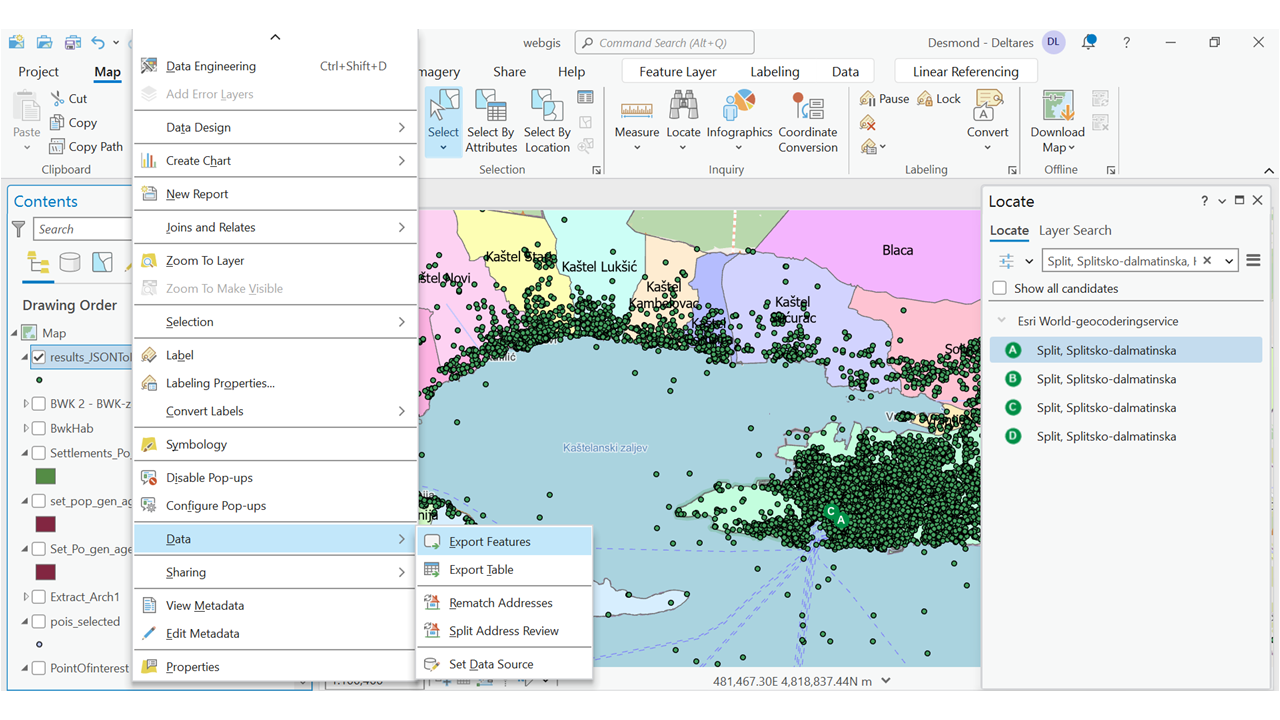Screen dimensions: 1280x720
Task: Collapse the Map node in Contents
Action: tap(15, 333)
